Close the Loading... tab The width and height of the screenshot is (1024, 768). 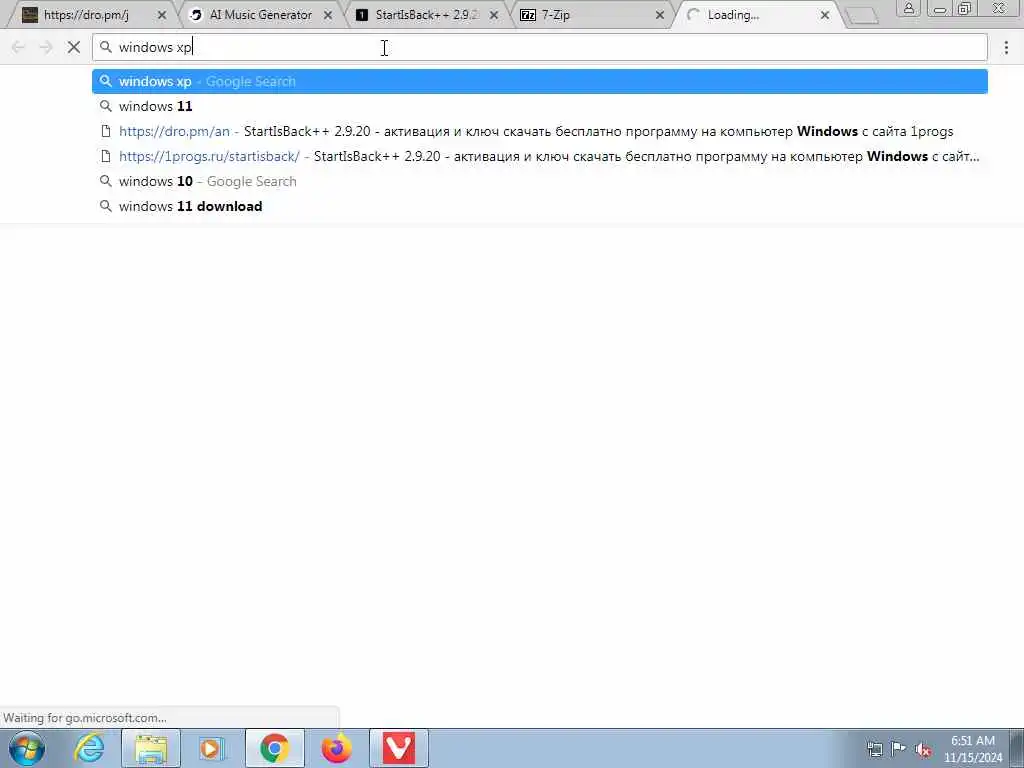tap(825, 15)
